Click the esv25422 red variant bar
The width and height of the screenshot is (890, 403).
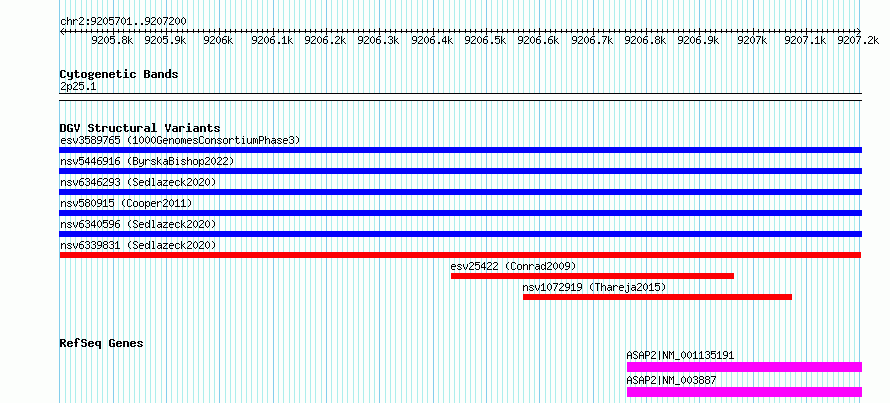click(x=592, y=276)
